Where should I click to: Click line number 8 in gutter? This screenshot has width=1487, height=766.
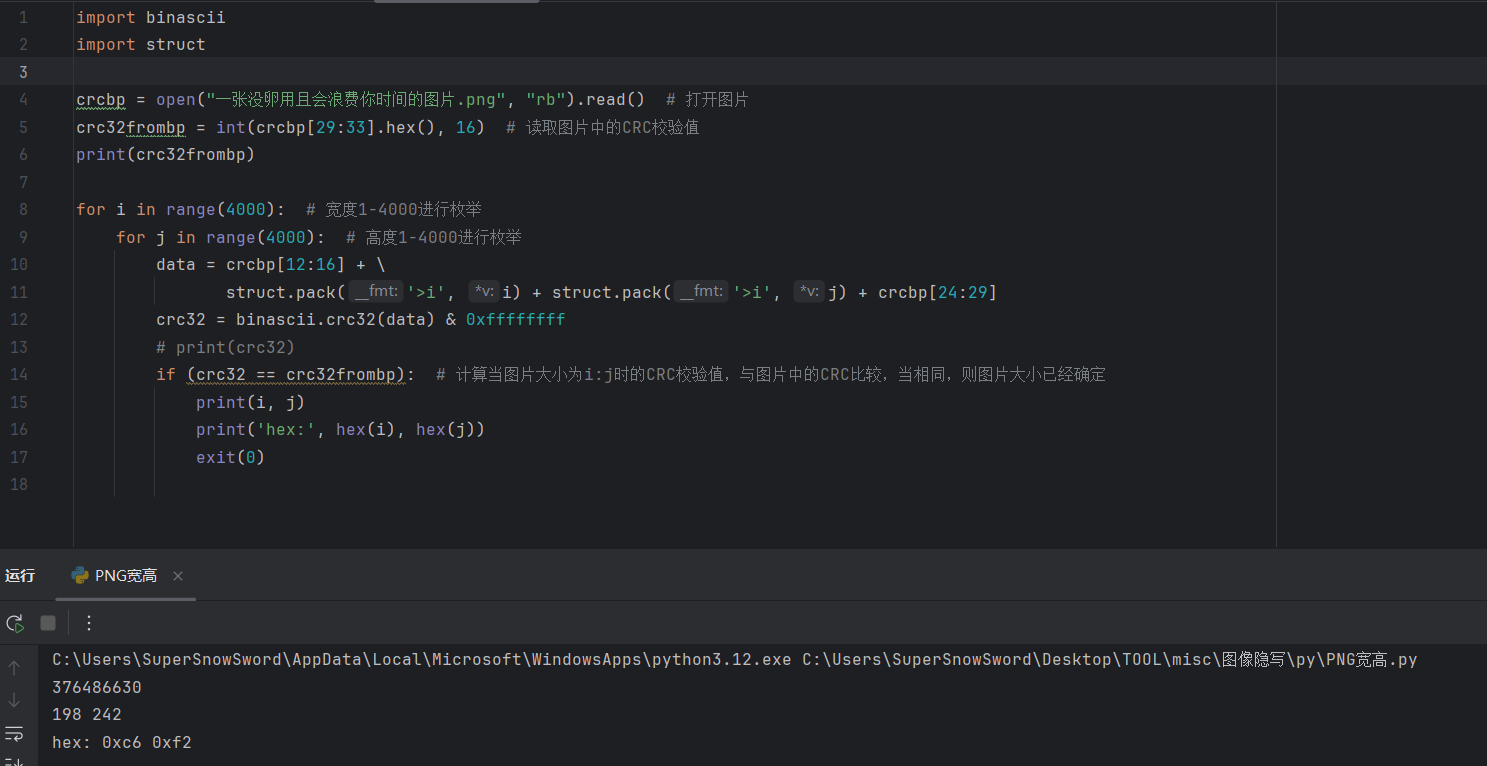point(24,209)
